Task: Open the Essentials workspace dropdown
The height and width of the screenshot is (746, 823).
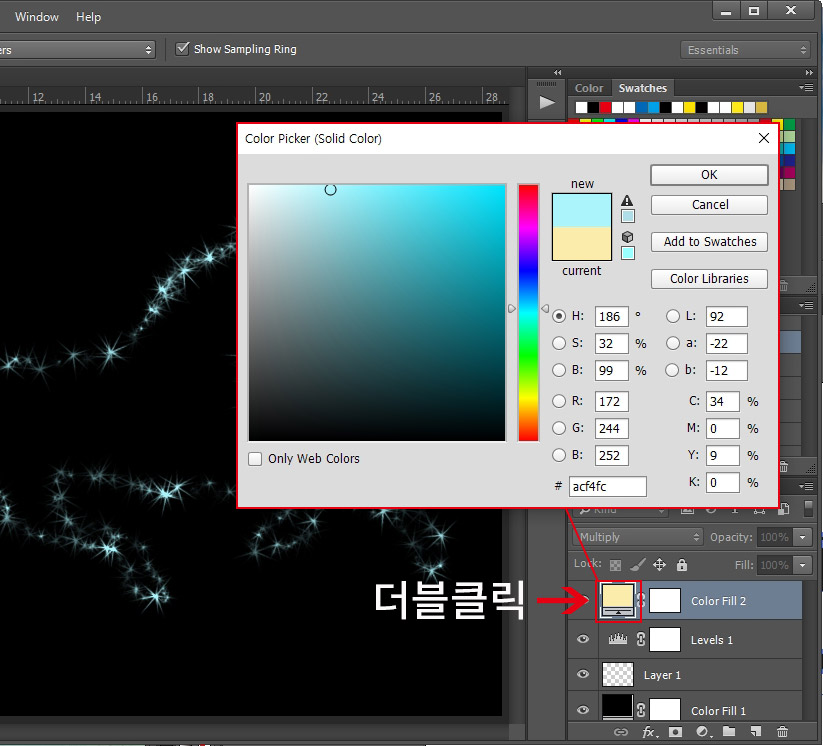Action: [x=746, y=50]
